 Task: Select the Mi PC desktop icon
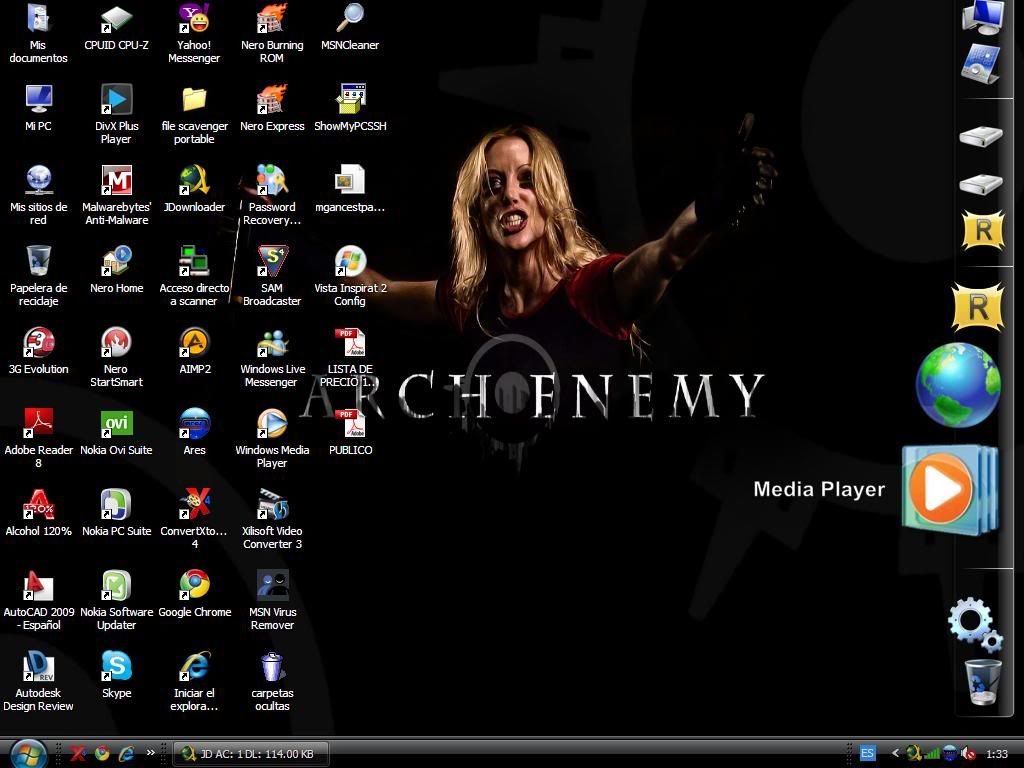pyautogui.click(x=38, y=108)
